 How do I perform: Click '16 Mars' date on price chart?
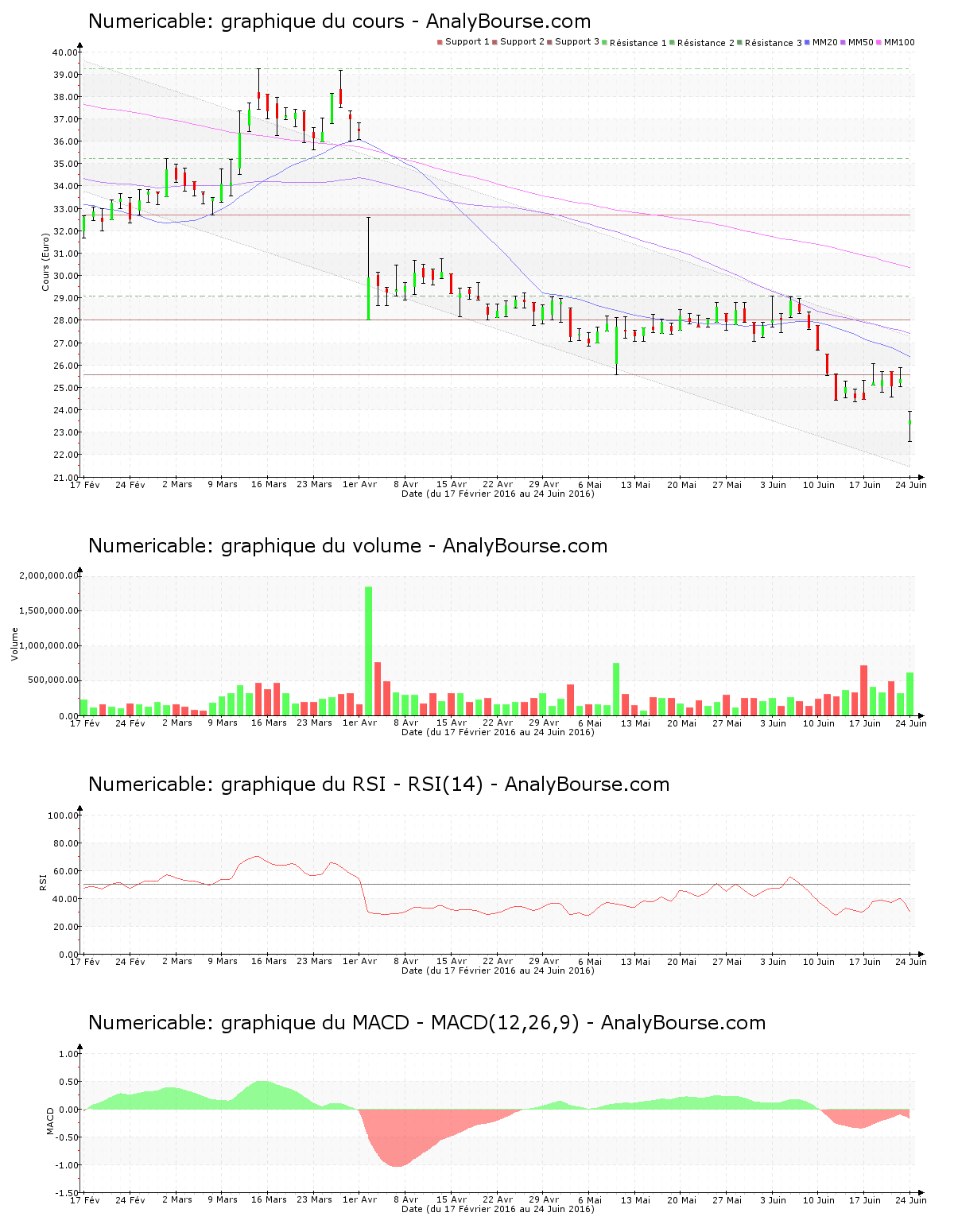point(269,484)
